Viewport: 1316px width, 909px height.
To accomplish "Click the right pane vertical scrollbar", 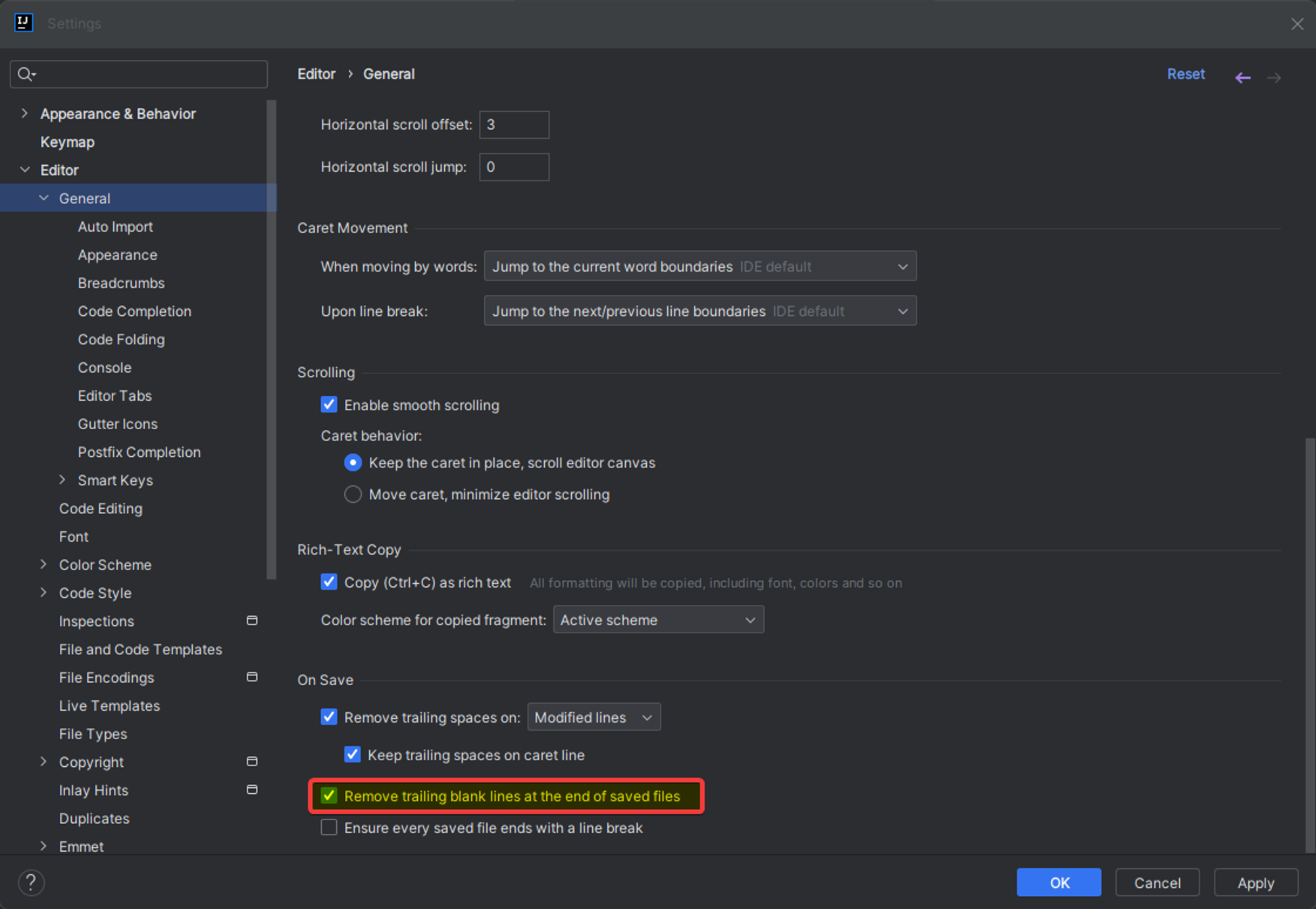I will (x=1309, y=645).
